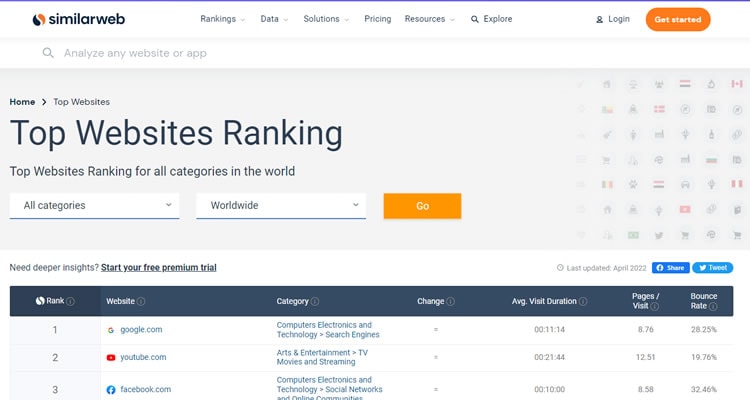Open the google.com link
This screenshot has width=750, height=400.
point(141,330)
